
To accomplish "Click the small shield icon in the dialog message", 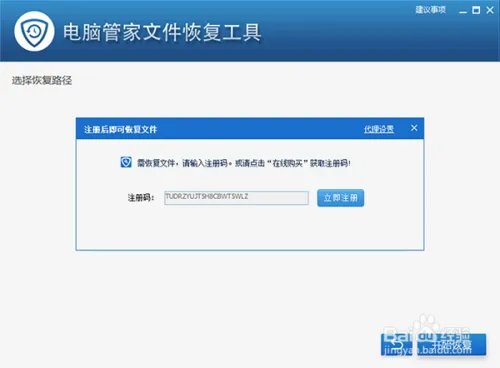I will (x=126, y=162).
